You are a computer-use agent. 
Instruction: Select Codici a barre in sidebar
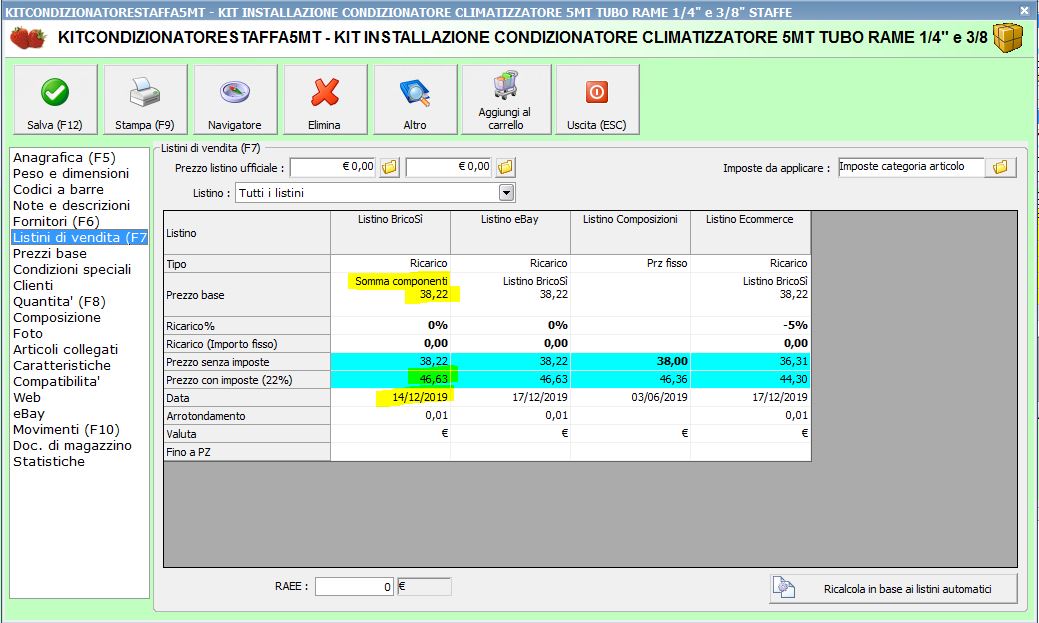[58, 190]
